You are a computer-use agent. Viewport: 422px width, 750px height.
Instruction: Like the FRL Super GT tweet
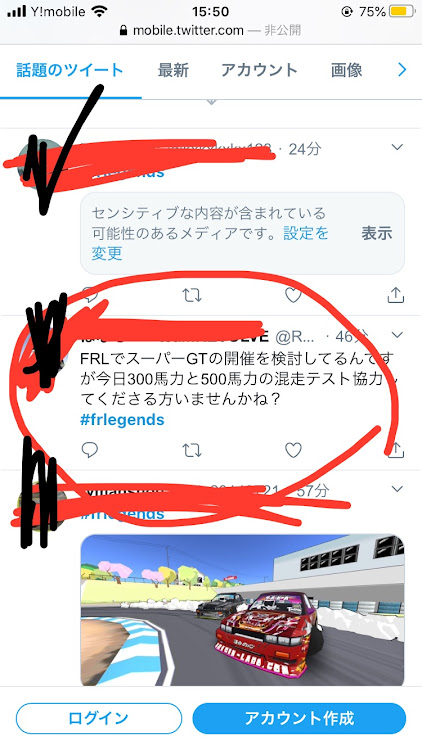(x=293, y=450)
